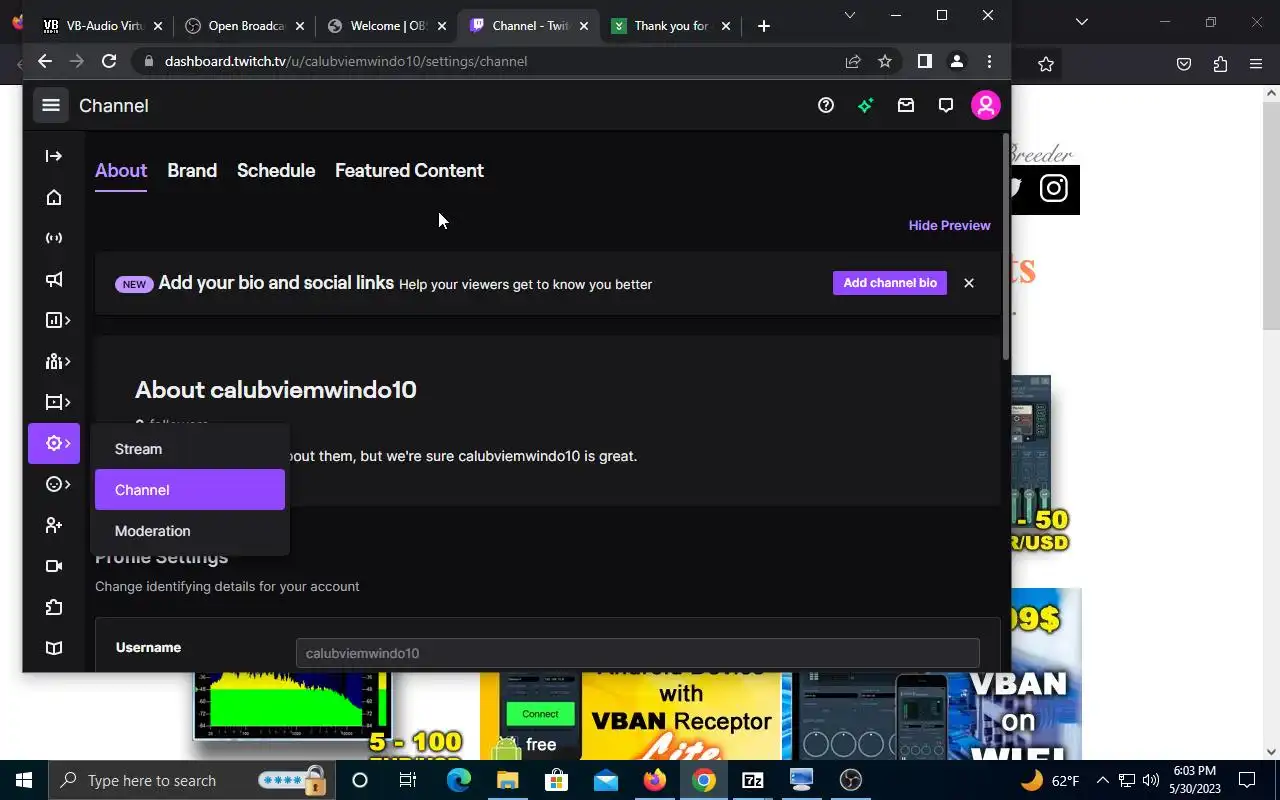The height and width of the screenshot is (800, 1280).
Task: Open the Notifications inbox icon
Action: pos(906,105)
